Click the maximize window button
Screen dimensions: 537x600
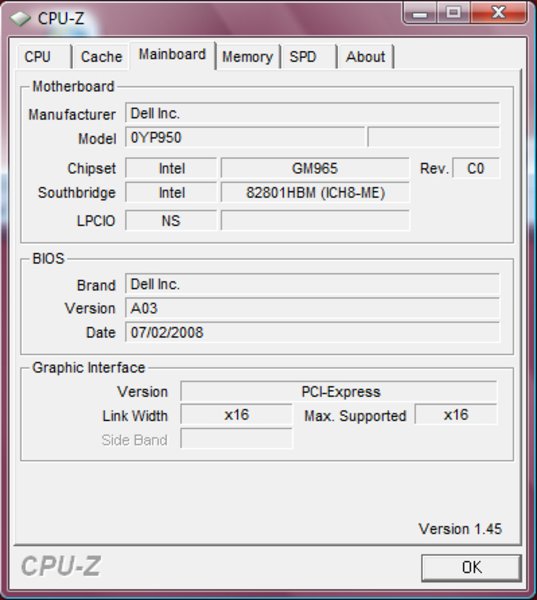tap(454, 14)
